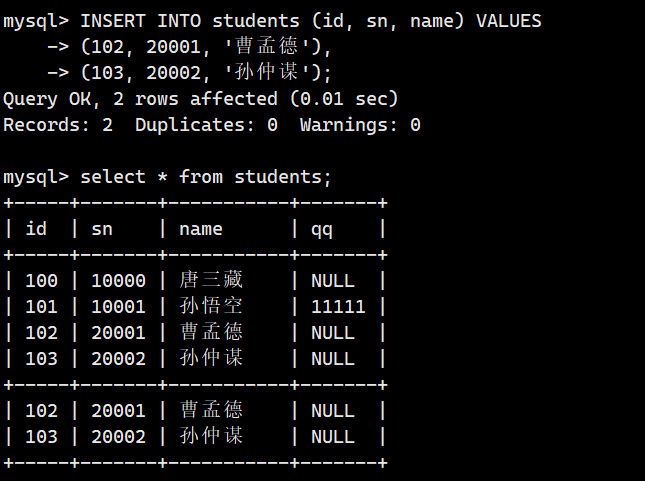This screenshot has width=645, height=481.
Task: Click the 'select' keyword in the query
Action: [113, 177]
